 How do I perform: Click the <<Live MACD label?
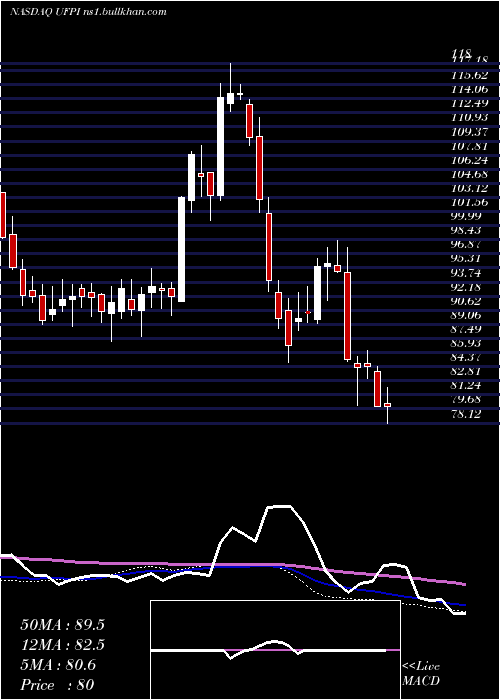point(421,674)
